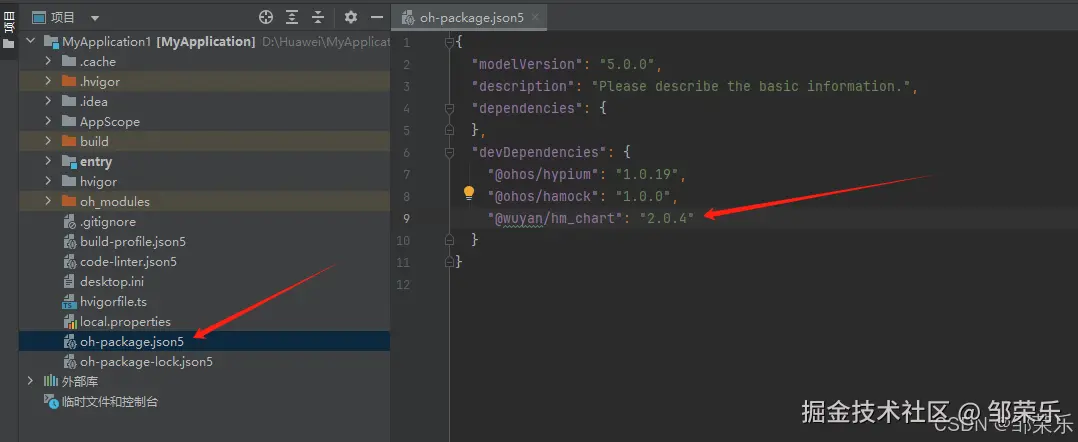
Task: Click the hvigorfile.ts TypeScript file icon
Action: [x=69, y=302]
